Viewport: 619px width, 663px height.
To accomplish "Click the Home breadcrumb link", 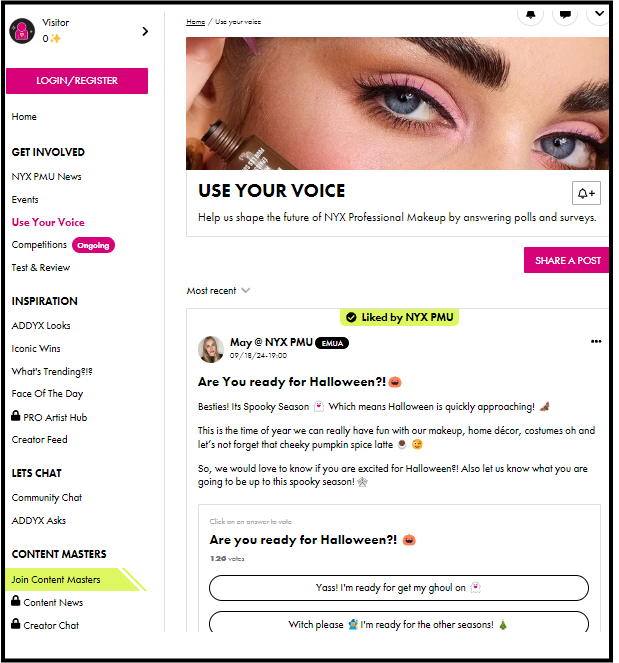I will pyautogui.click(x=195, y=22).
